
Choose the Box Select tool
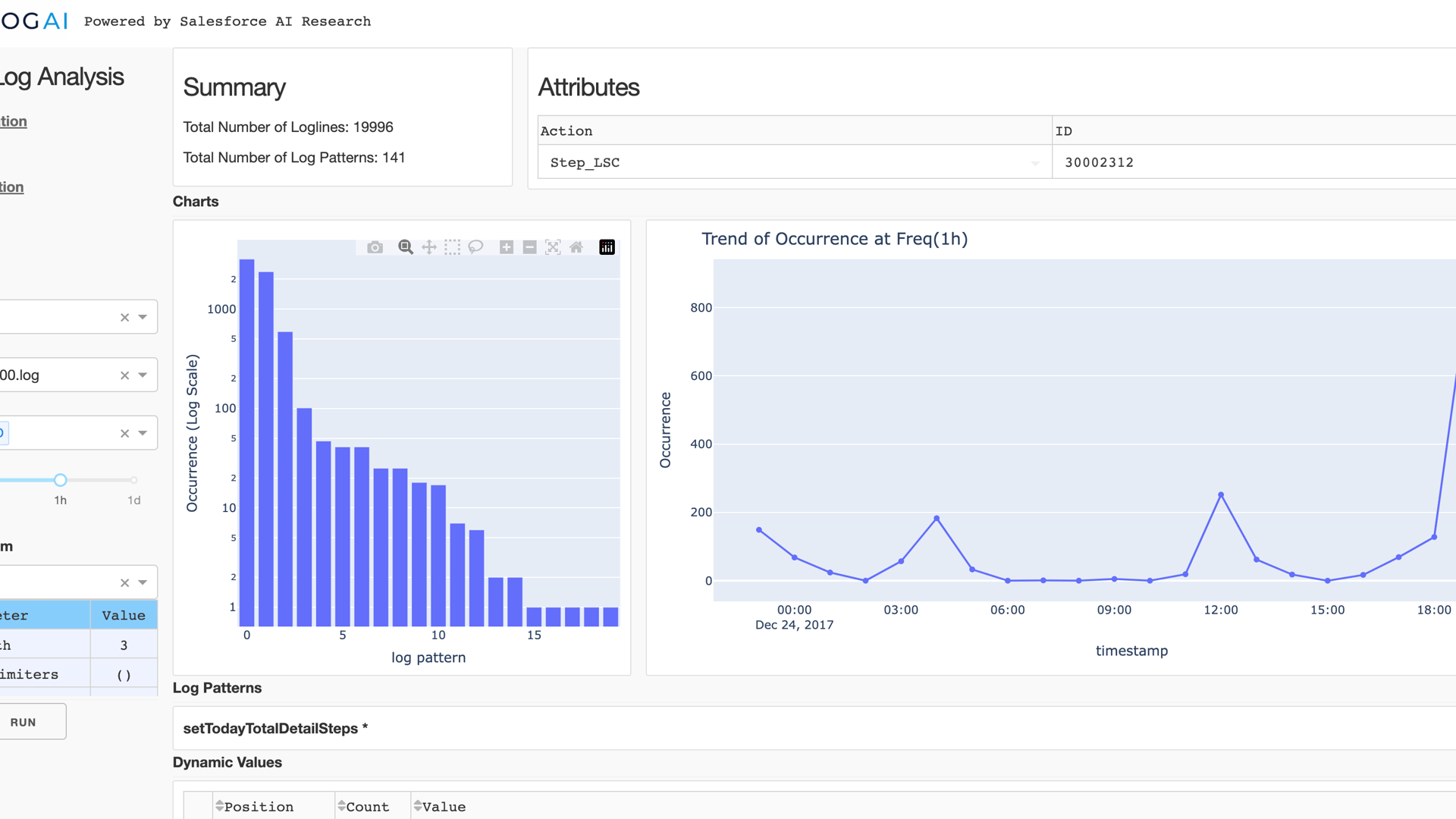(453, 247)
